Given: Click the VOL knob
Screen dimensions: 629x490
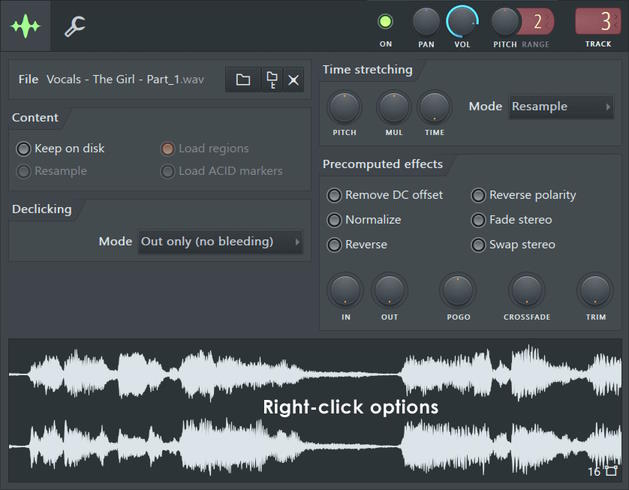Looking at the screenshot, I should pyautogui.click(x=462, y=21).
